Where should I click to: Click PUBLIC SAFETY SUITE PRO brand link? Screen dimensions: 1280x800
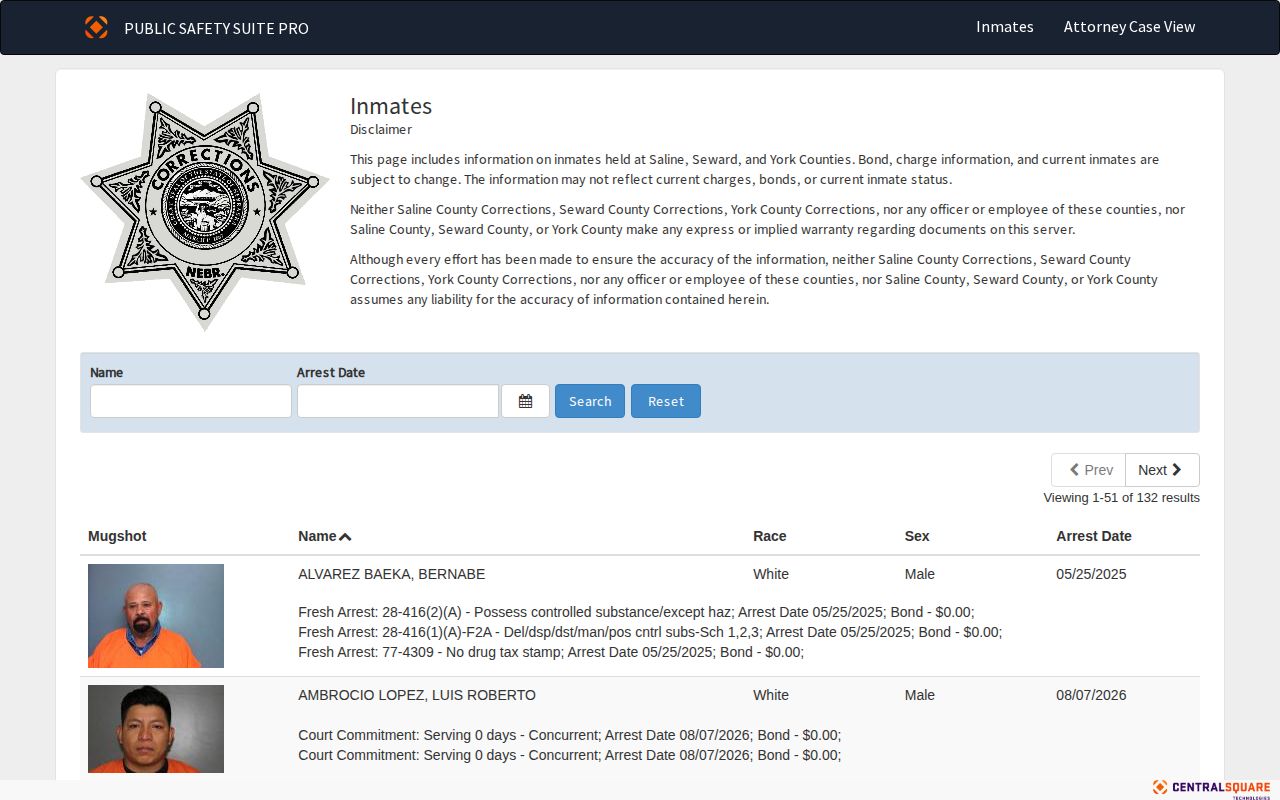point(216,28)
